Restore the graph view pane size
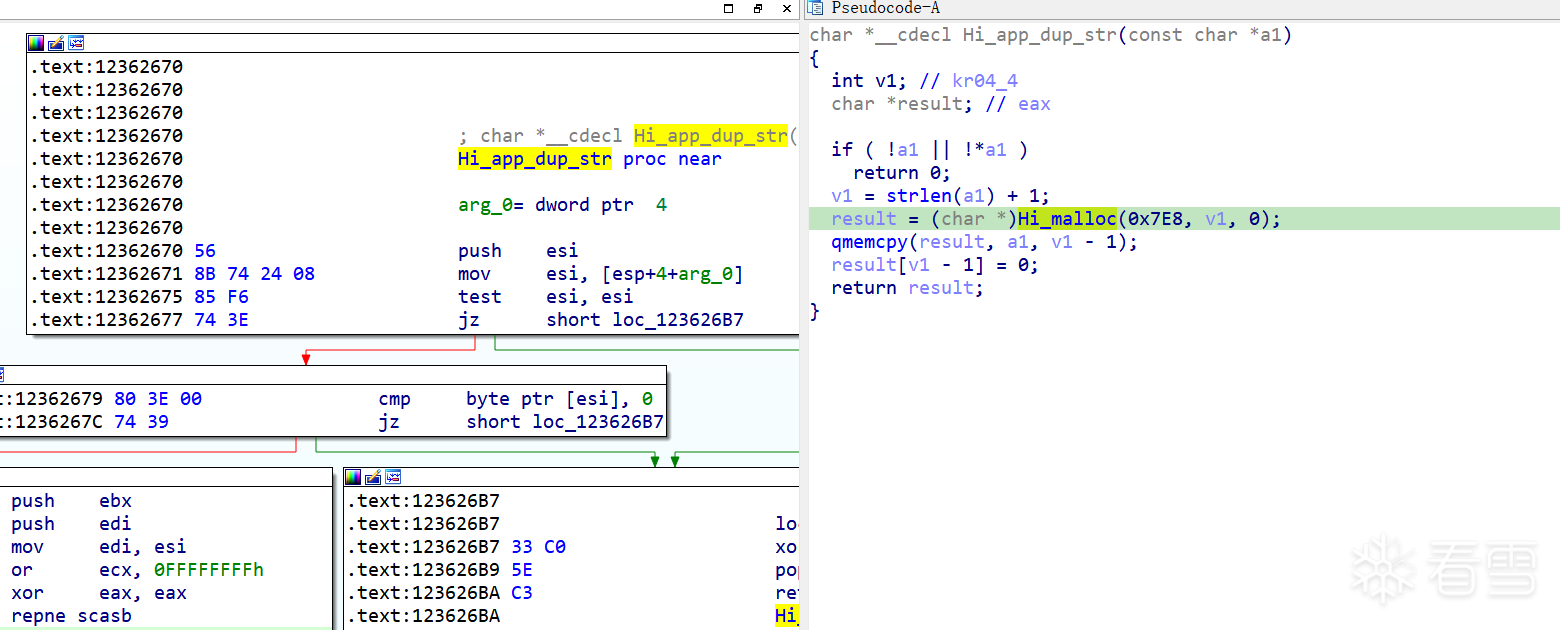The height and width of the screenshot is (630, 1560). (x=758, y=8)
